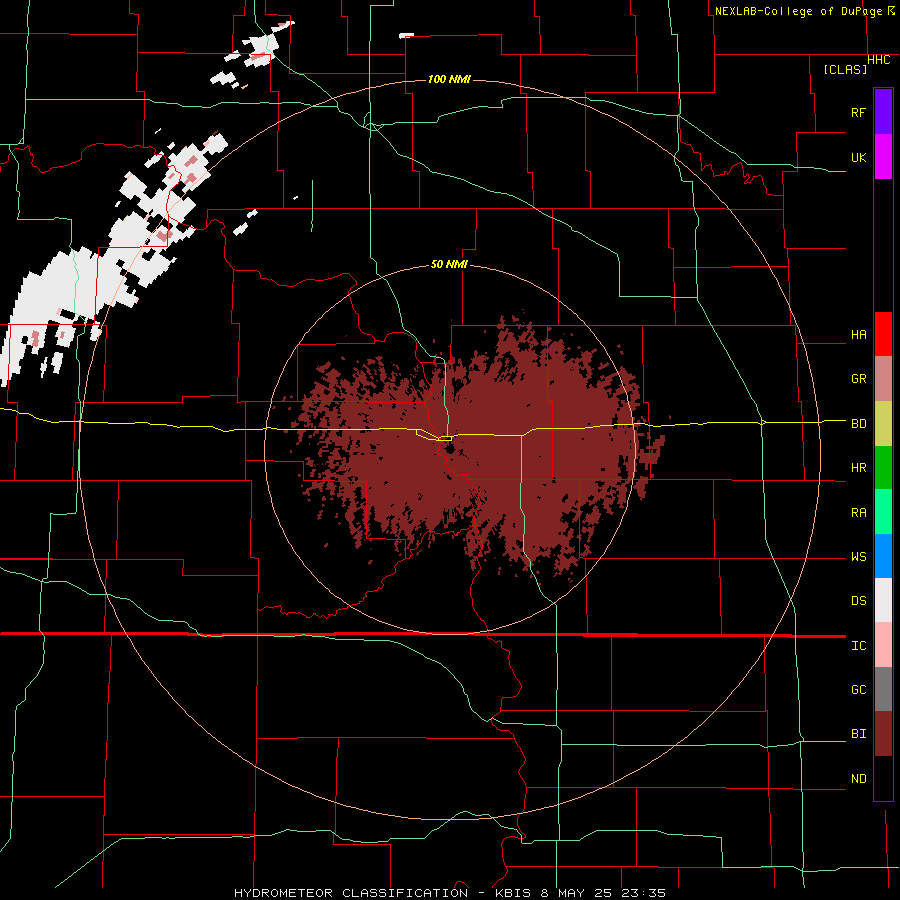Click the BI legend label
Screen dimensions: 900x900
point(858,734)
